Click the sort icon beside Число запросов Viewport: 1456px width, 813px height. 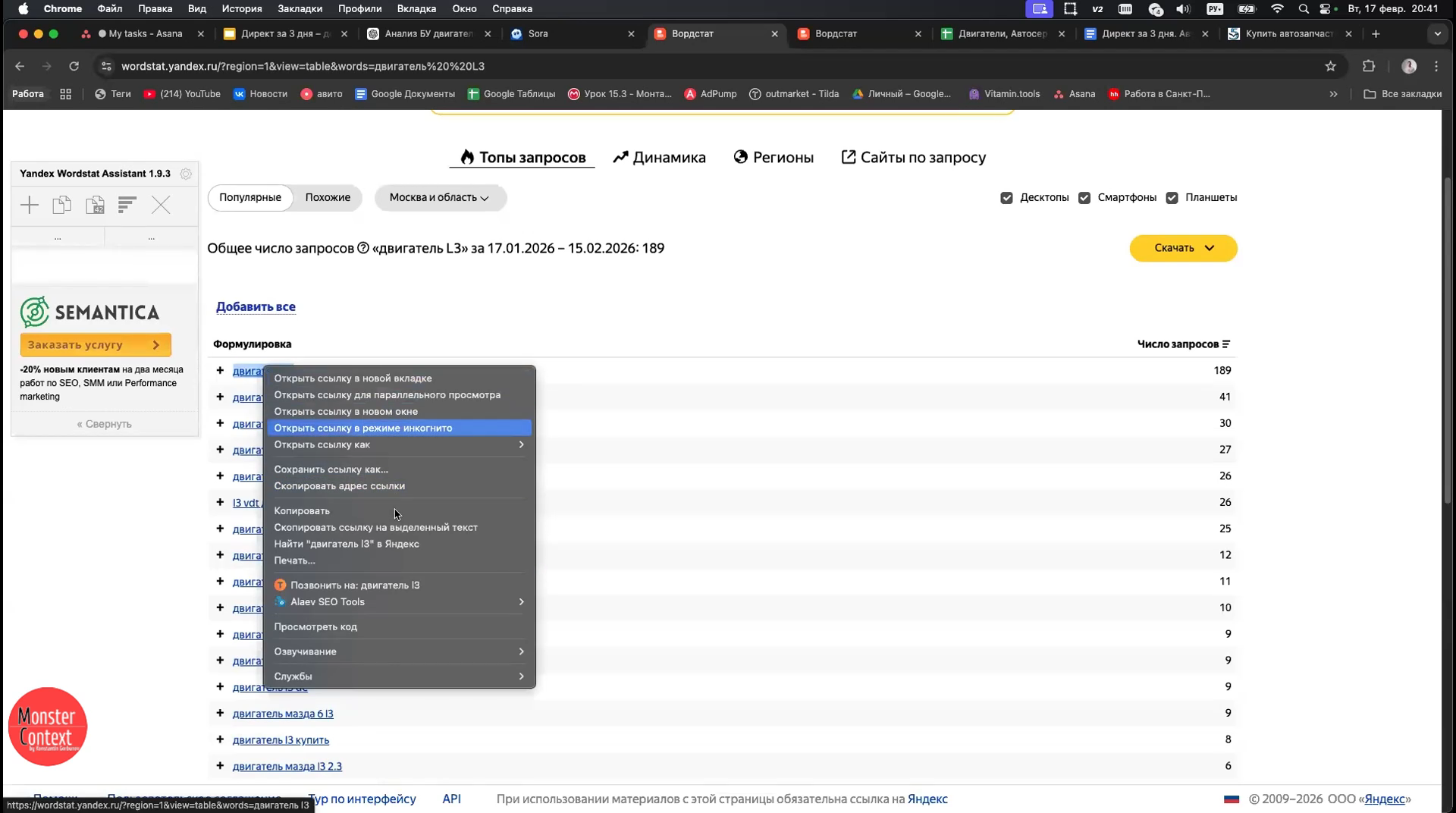tap(1226, 344)
